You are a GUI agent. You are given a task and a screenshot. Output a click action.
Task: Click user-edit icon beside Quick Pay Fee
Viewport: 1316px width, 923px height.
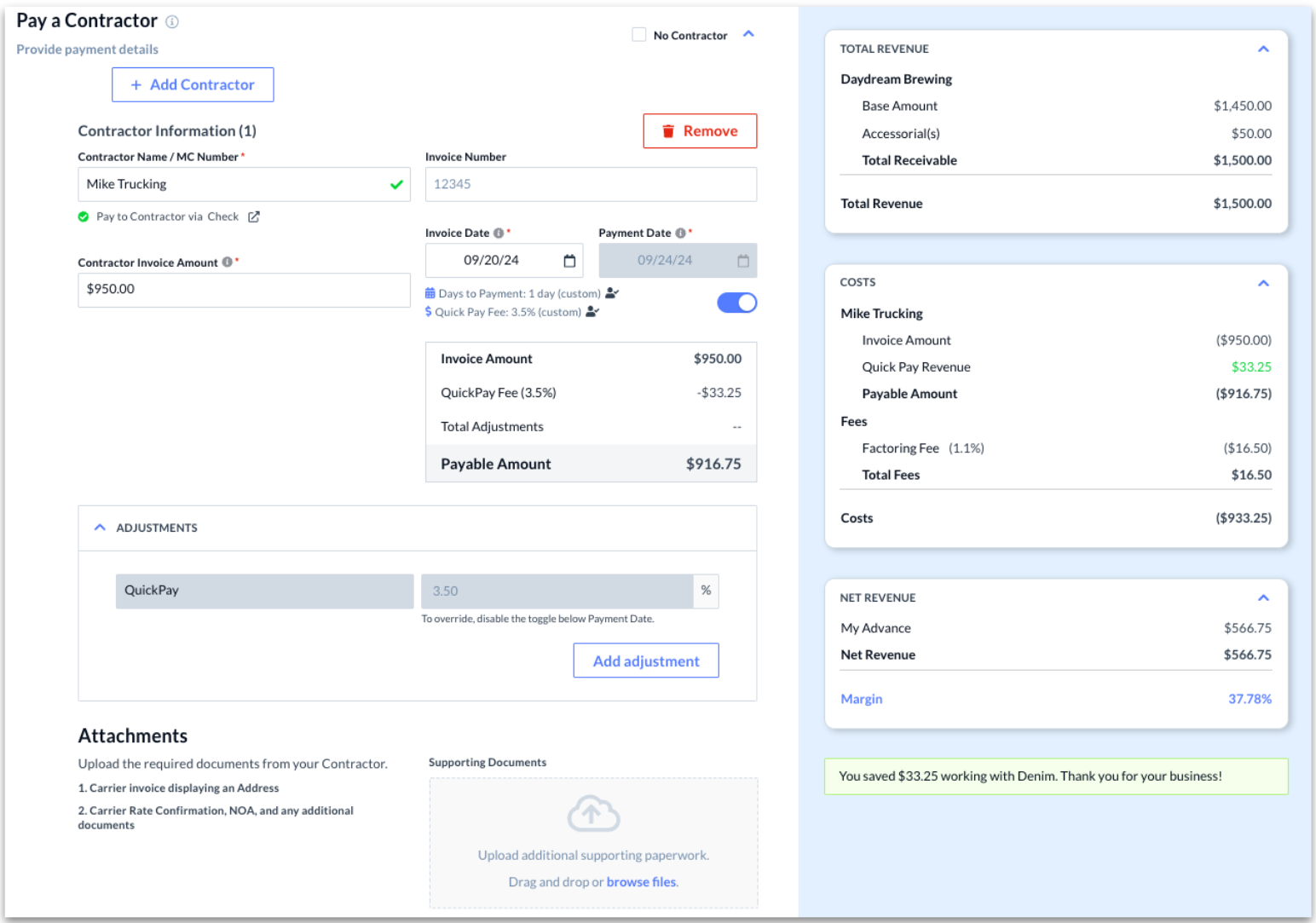point(592,312)
